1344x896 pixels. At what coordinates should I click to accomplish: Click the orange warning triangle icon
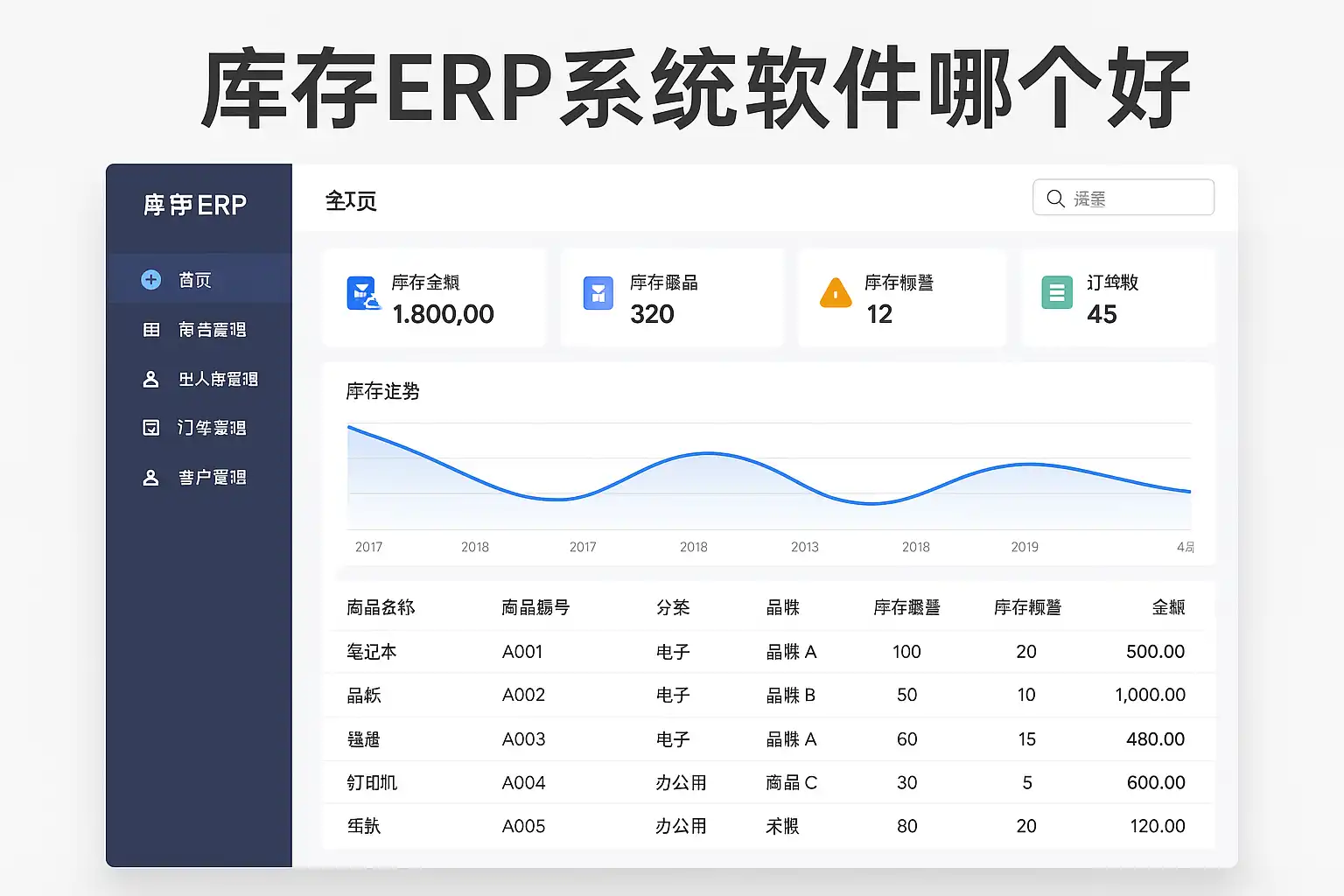click(x=836, y=293)
